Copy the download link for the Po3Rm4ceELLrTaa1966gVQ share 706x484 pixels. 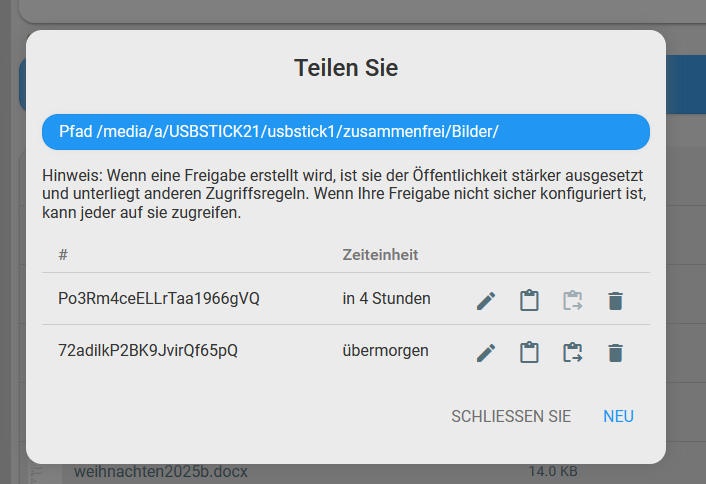coord(572,300)
